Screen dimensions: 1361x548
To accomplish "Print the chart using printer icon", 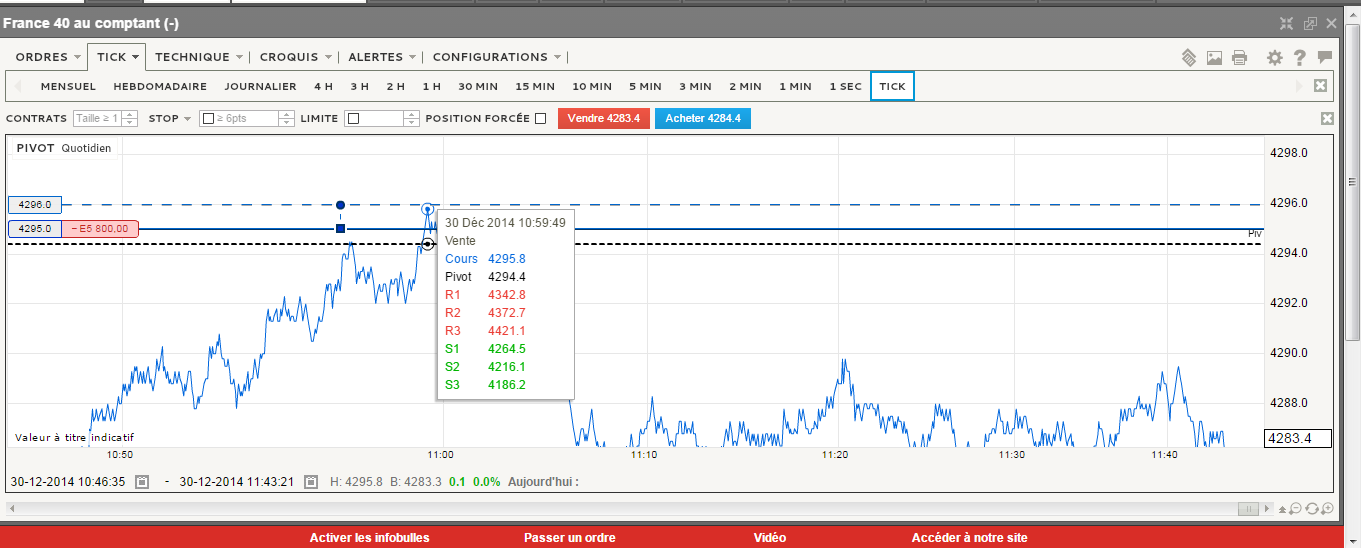I will (x=1240, y=58).
